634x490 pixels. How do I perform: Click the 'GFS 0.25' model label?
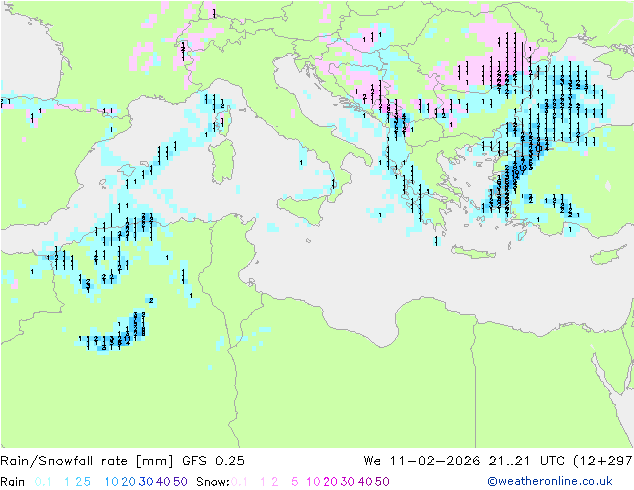[213, 461]
